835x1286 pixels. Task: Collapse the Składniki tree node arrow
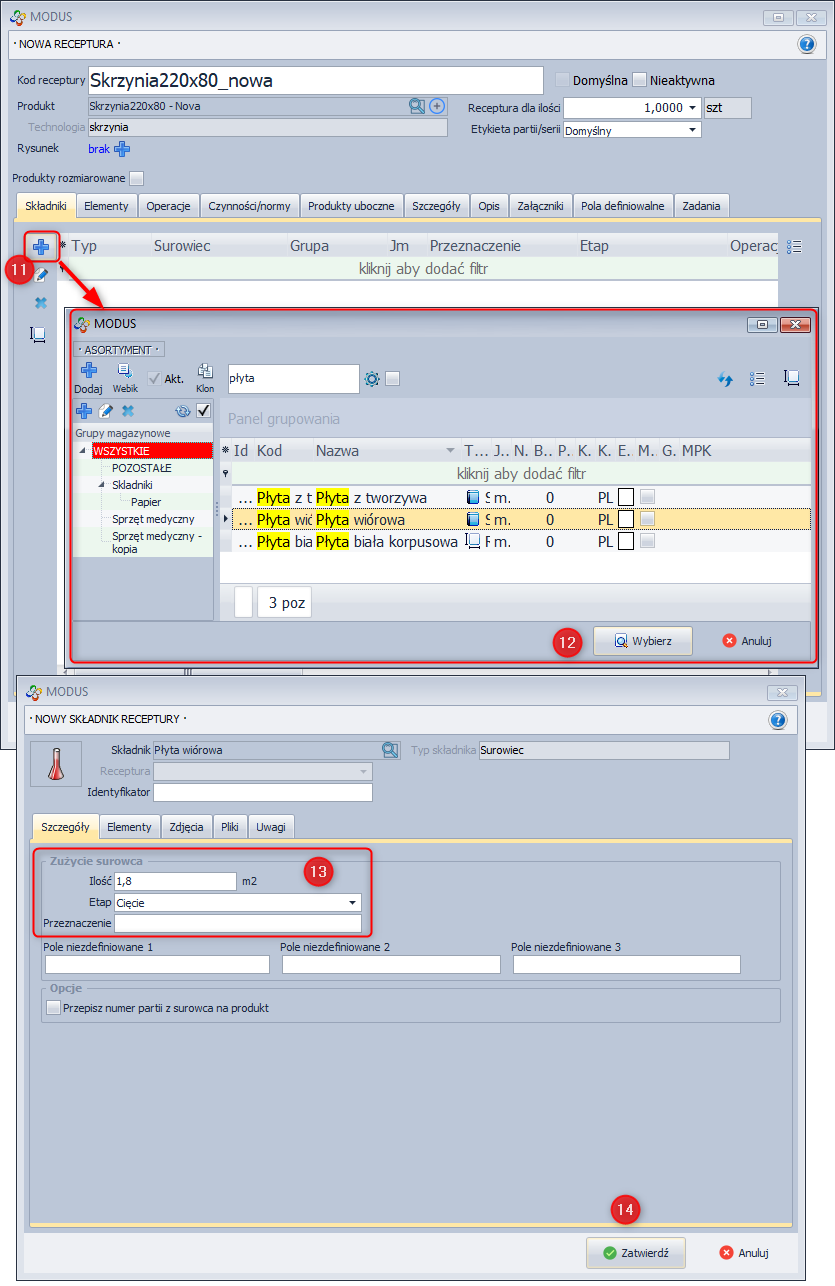102,485
